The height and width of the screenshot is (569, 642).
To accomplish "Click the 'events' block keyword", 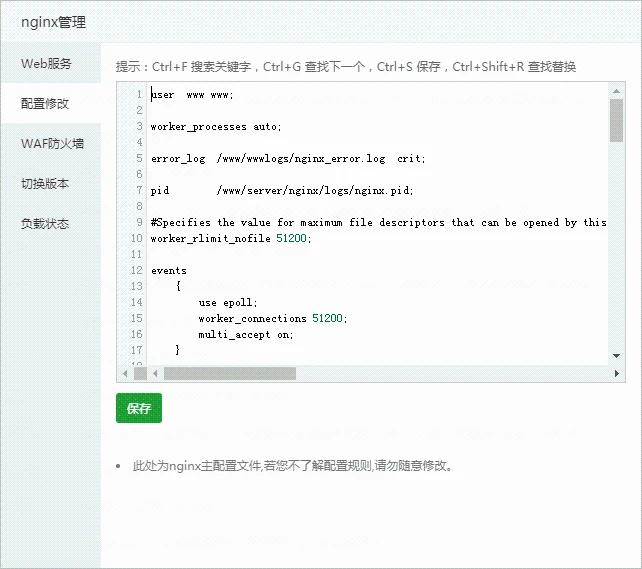I will [x=169, y=271].
